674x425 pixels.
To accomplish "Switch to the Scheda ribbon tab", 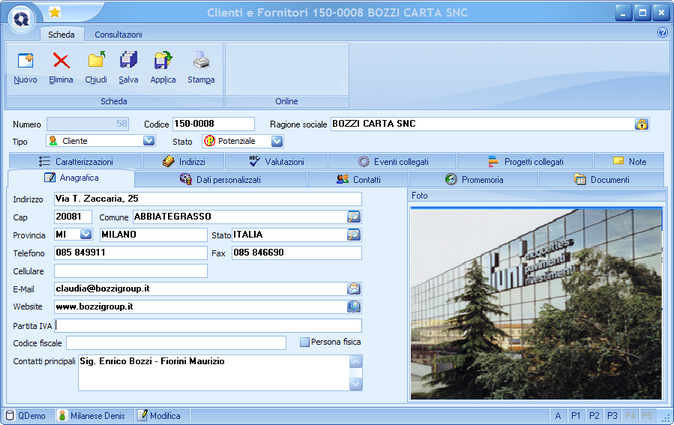I will coord(61,34).
